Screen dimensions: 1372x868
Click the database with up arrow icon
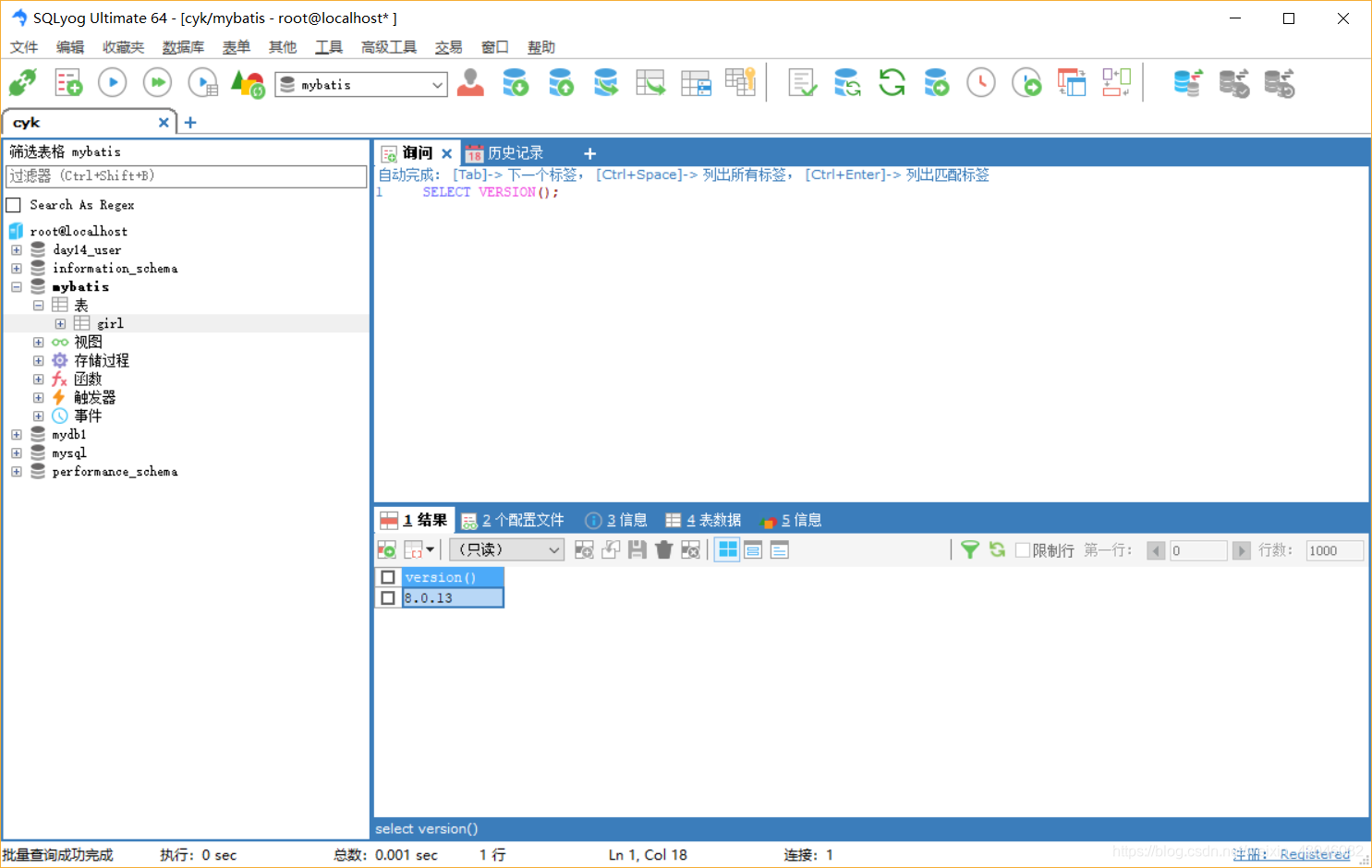click(561, 83)
